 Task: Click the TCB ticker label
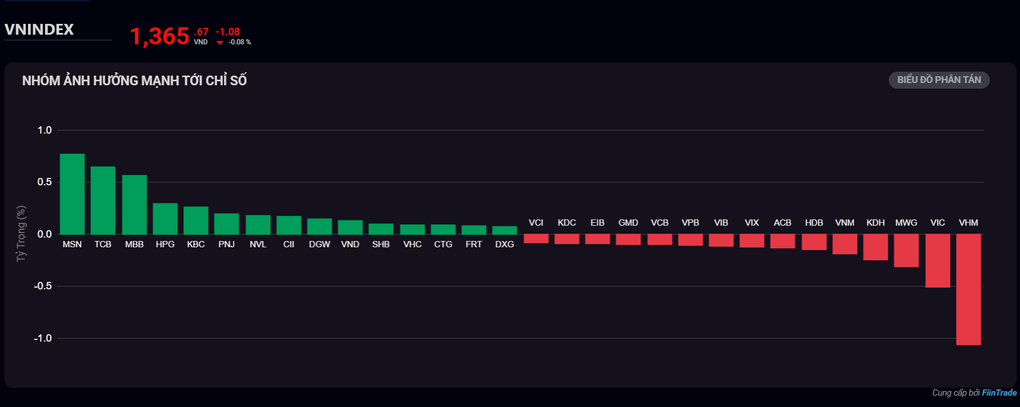tap(103, 245)
